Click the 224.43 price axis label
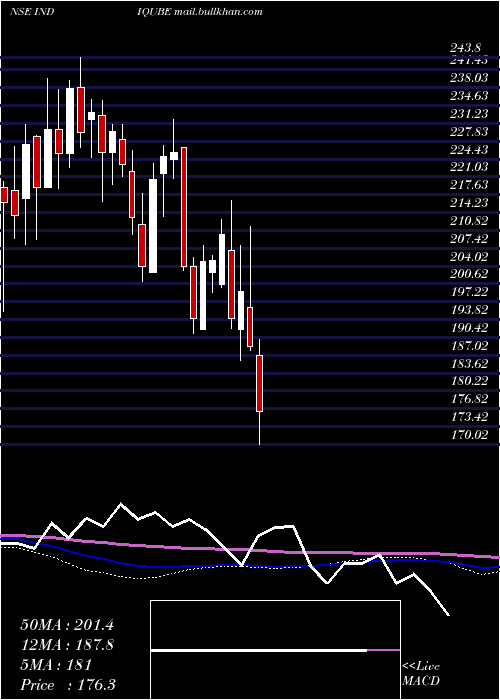The height and width of the screenshot is (700, 500). pos(468,150)
